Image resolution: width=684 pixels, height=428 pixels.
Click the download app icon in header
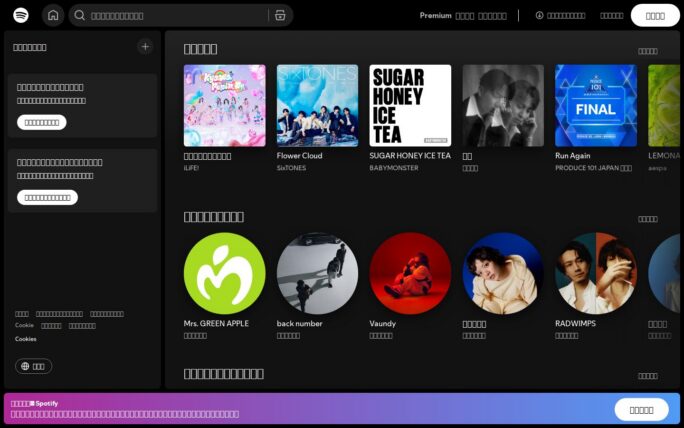click(540, 15)
